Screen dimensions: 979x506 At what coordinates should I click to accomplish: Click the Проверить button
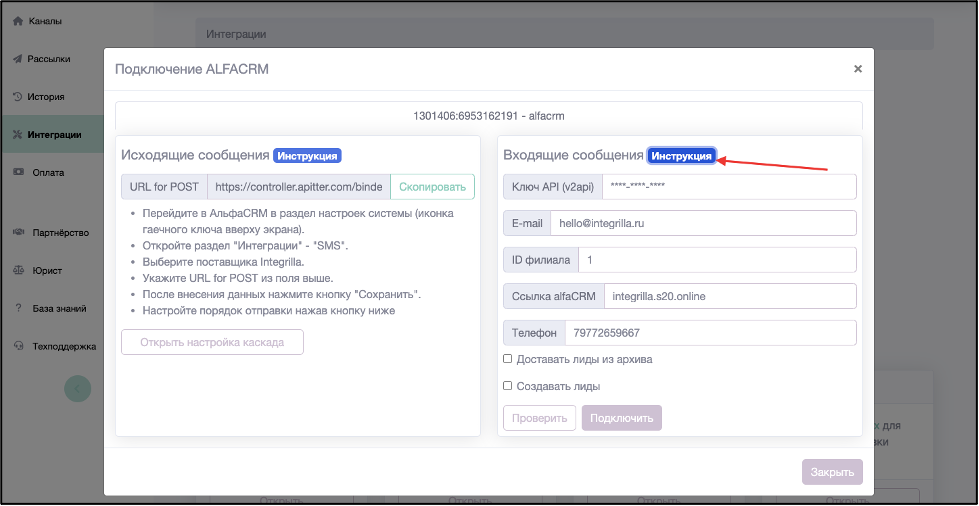pyautogui.click(x=539, y=418)
